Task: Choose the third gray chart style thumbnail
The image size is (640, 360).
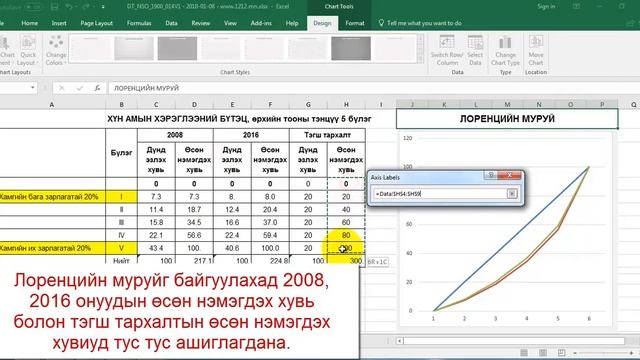Action: click(178, 48)
